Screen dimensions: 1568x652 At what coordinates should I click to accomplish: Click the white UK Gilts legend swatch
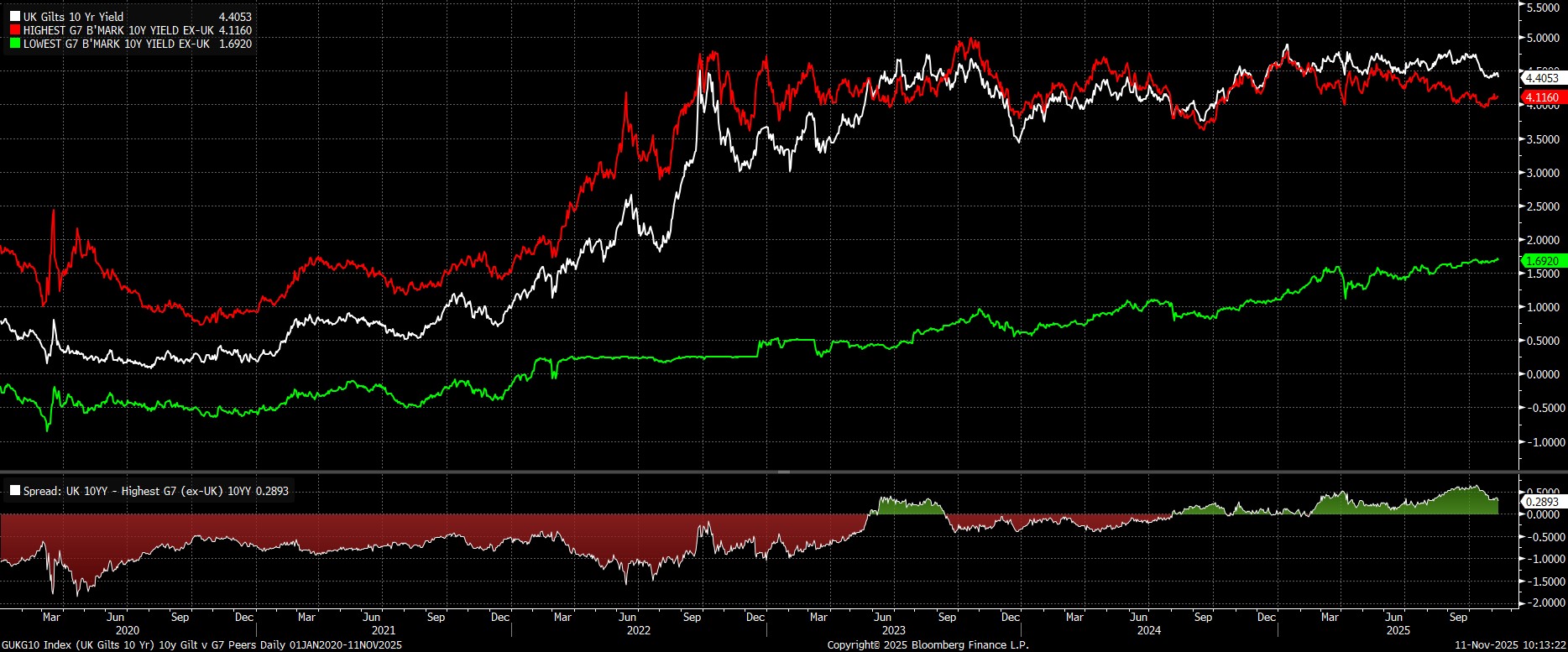click(x=15, y=17)
